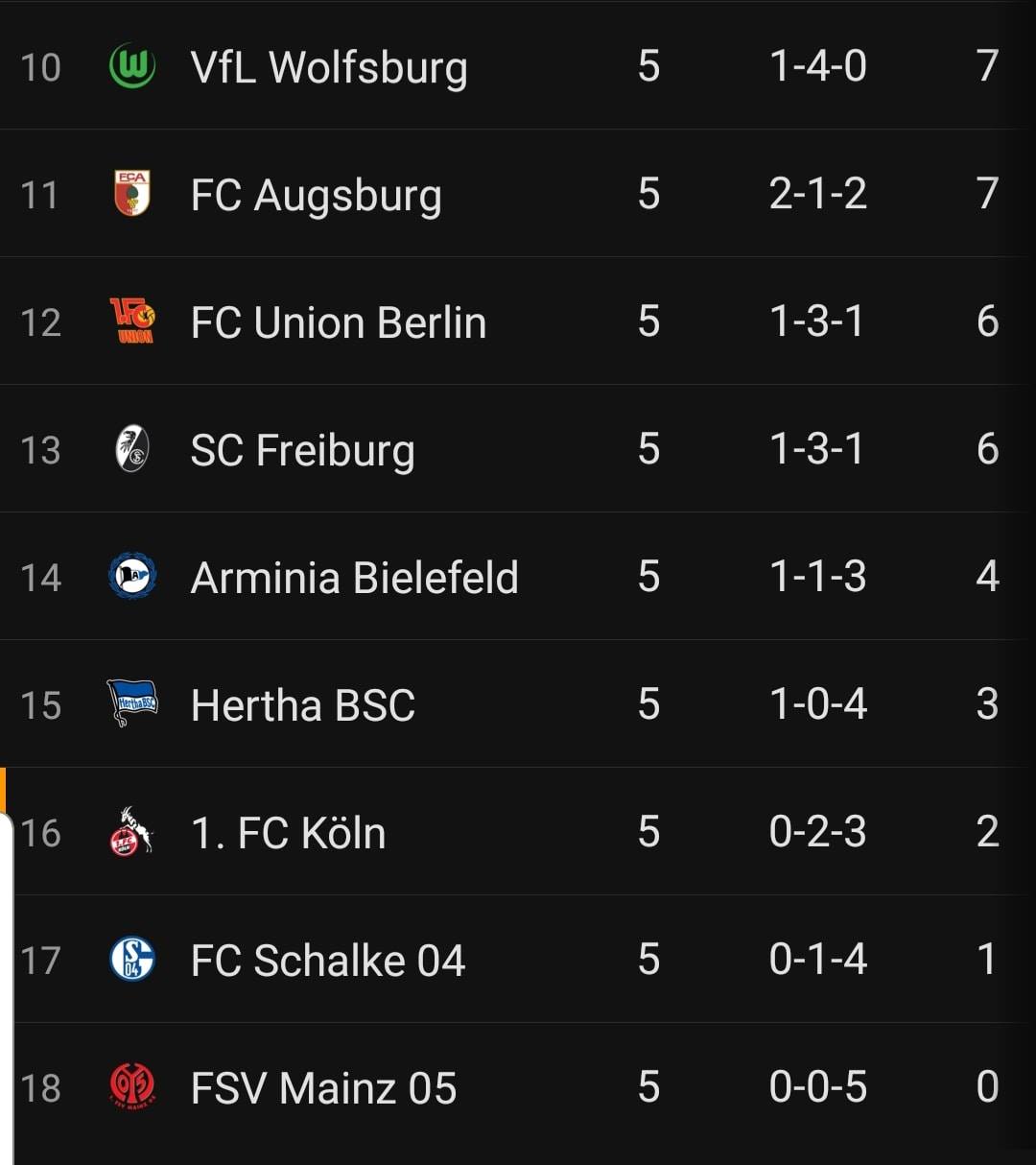Tap the SC Freiburg crest icon
The image size is (1036, 1165).
(x=132, y=448)
